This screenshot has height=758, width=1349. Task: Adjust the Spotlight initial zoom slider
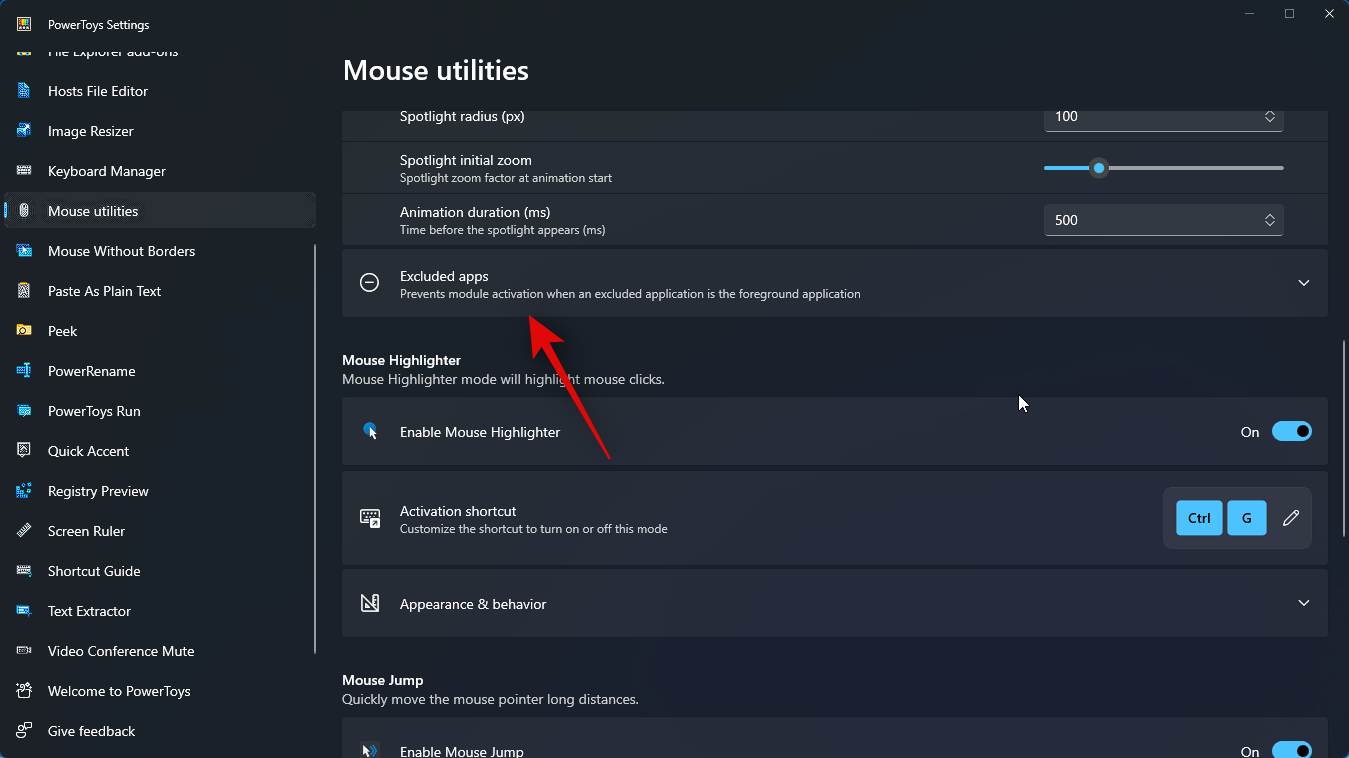click(x=1164, y=168)
